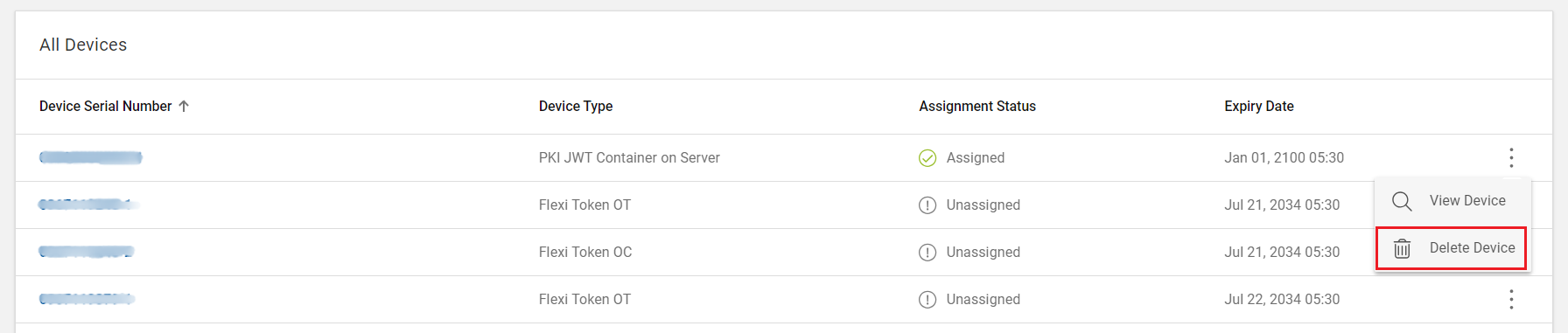Click the Expiry Date column header
This screenshot has width=1568, height=333.
click(1259, 106)
